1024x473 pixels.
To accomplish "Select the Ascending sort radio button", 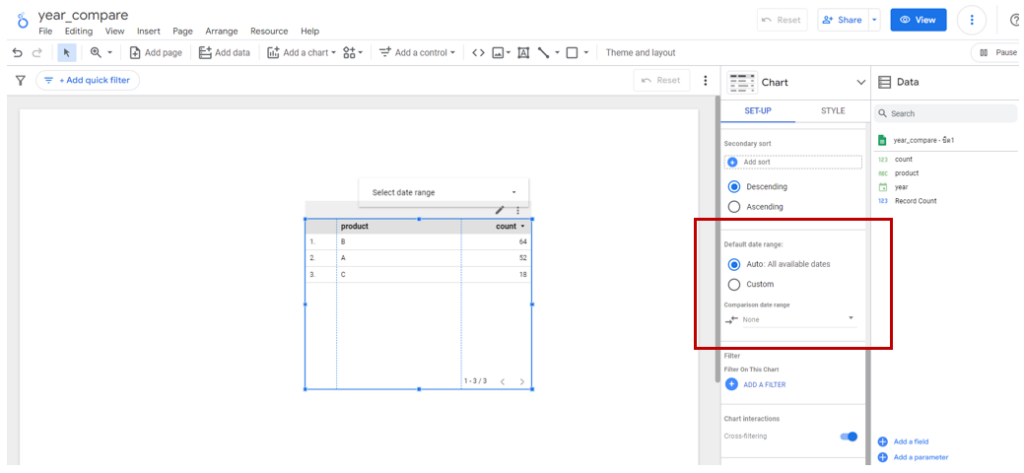I will [734, 207].
